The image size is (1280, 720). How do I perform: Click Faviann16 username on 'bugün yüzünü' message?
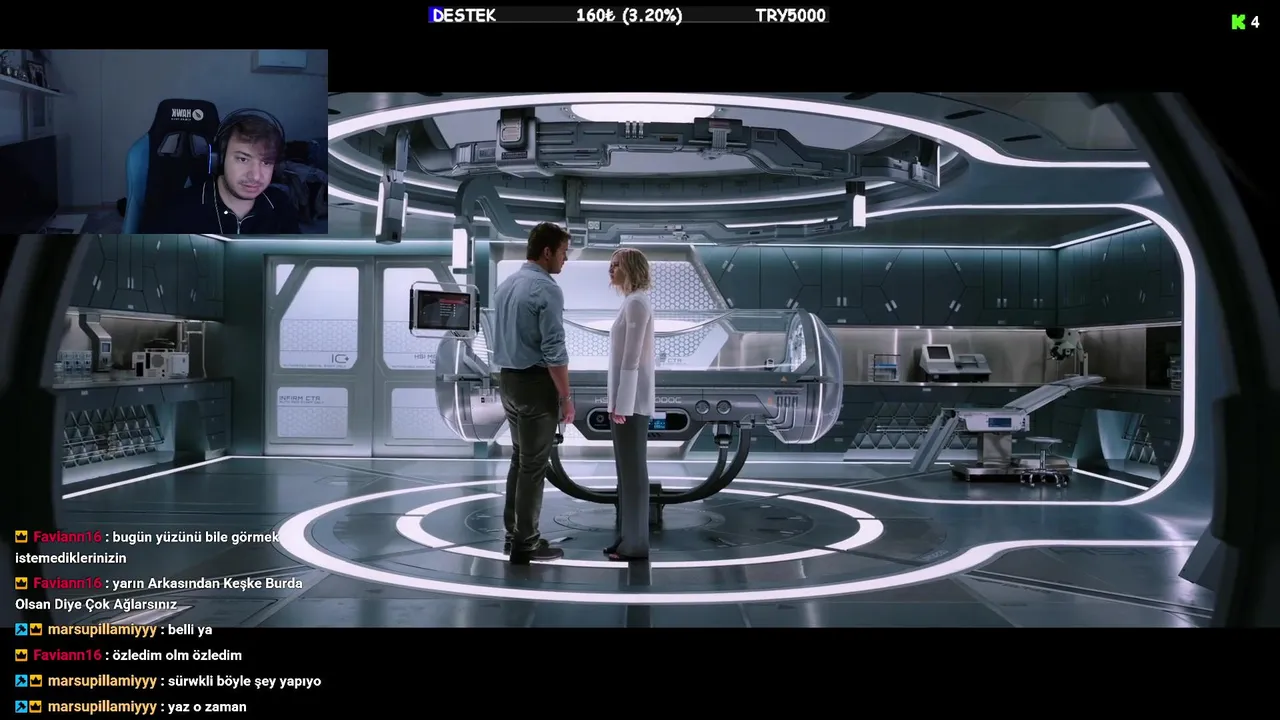tap(67, 537)
